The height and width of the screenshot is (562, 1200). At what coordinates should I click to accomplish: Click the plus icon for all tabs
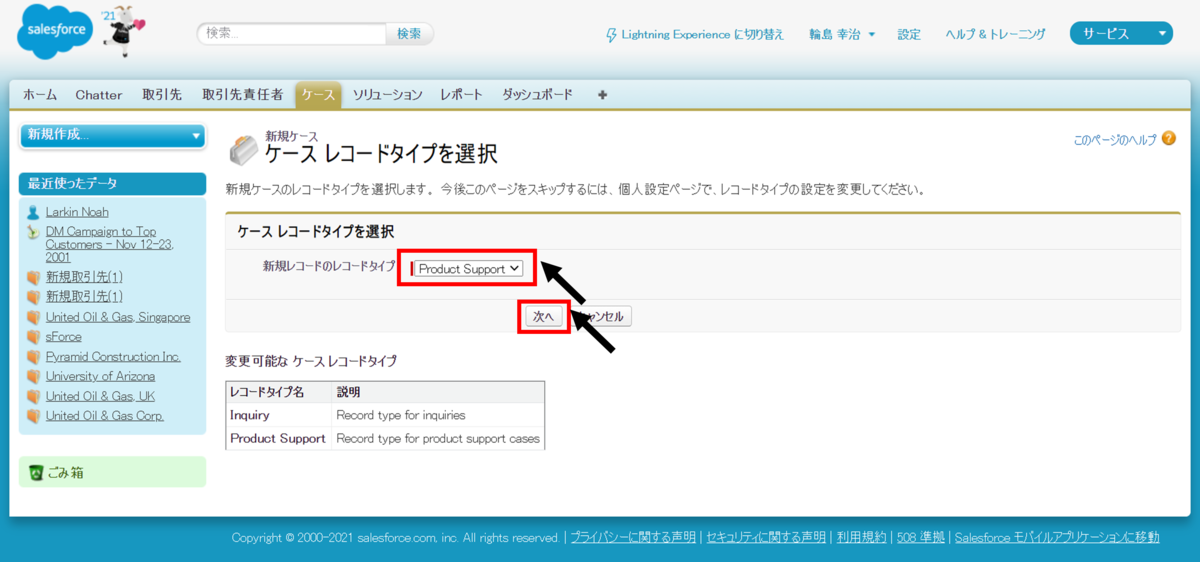(x=602, y=95)
